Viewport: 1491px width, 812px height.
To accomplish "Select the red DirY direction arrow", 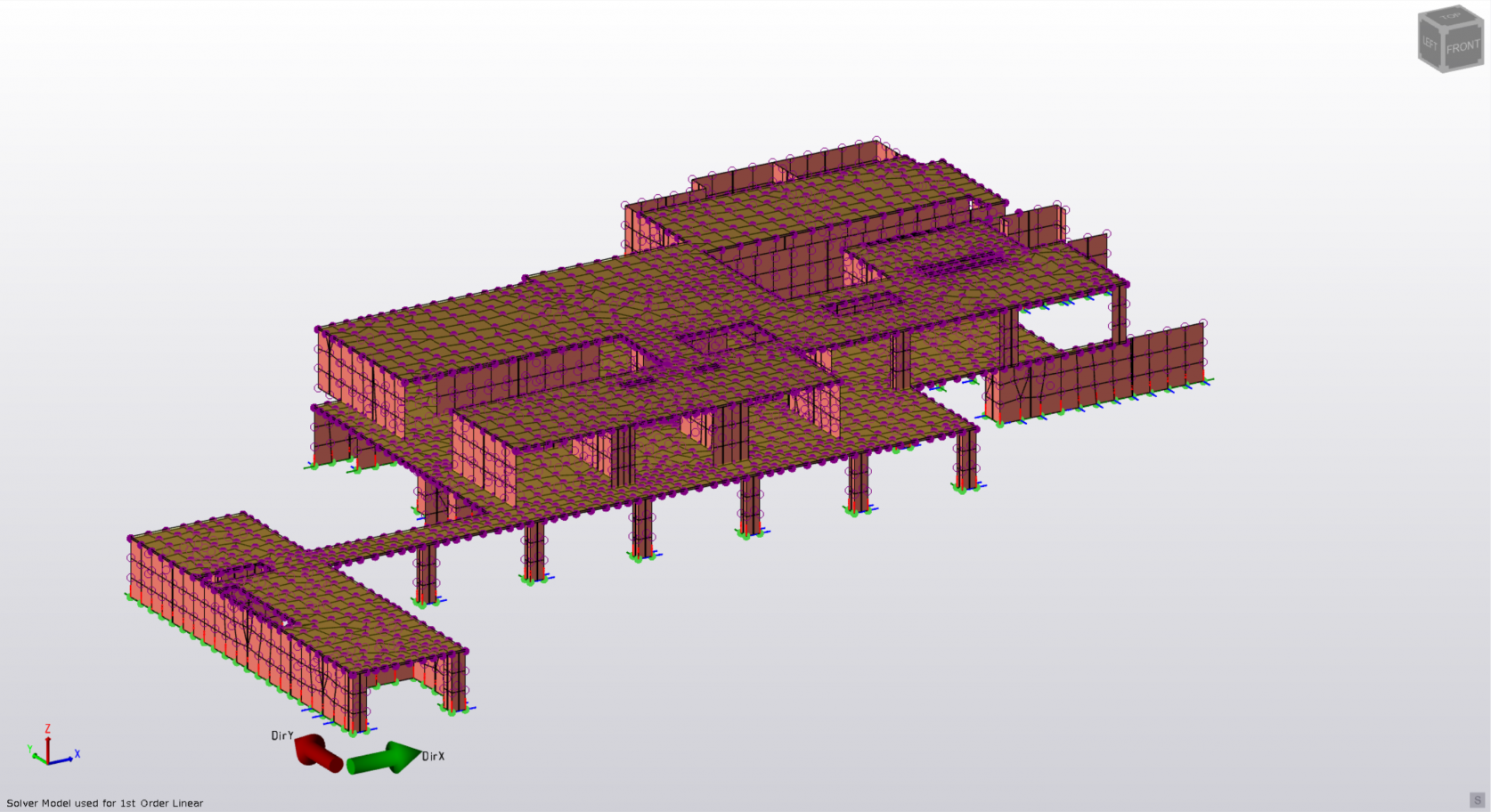I will (318, 752).
